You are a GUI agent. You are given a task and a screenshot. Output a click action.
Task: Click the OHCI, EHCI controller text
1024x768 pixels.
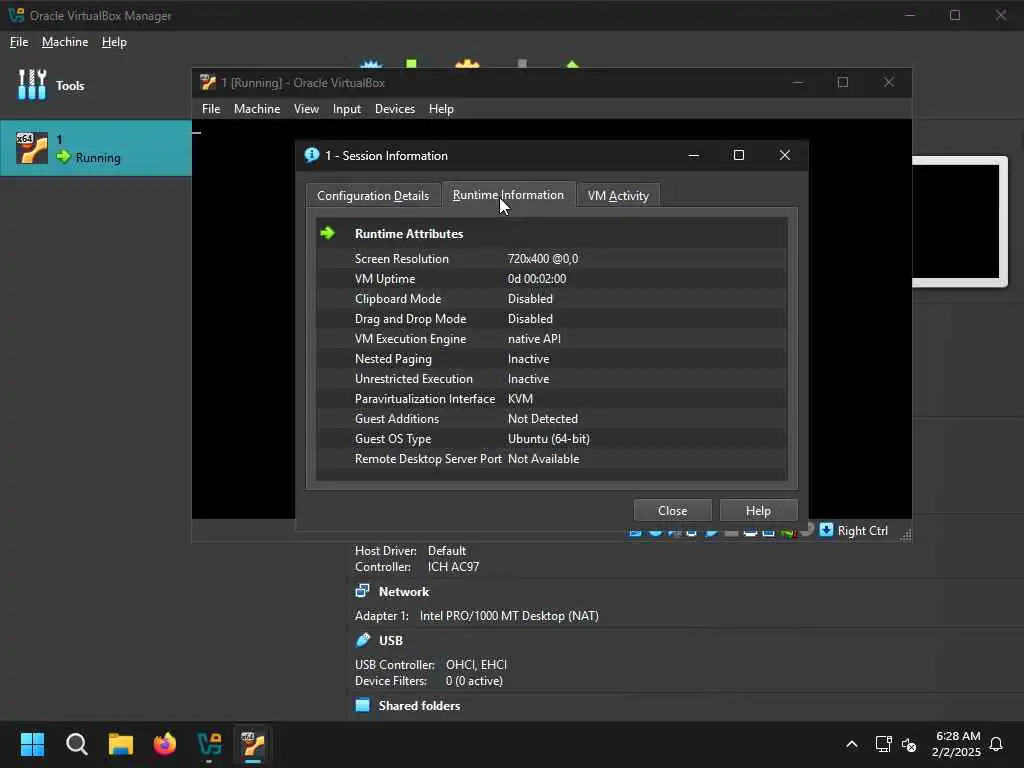pyautogui.click(x=476, y=664)
